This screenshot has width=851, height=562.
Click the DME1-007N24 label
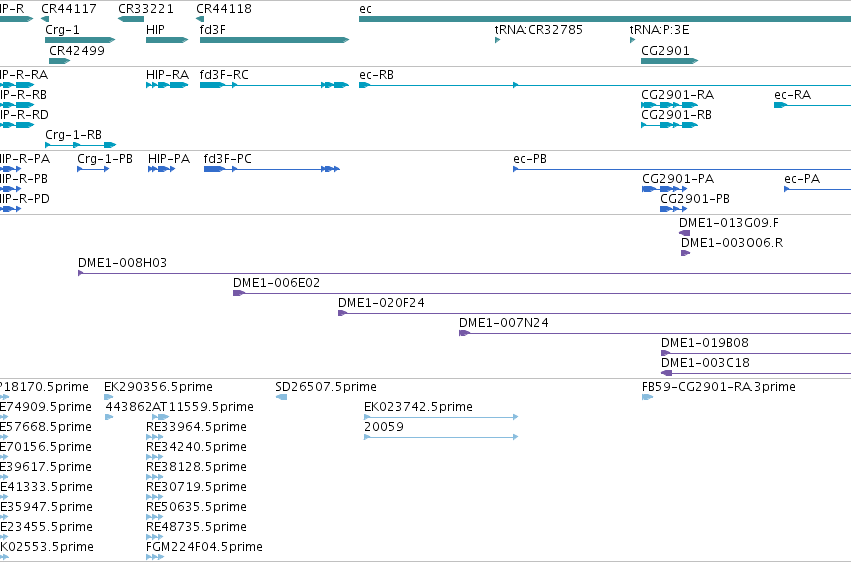504,323
